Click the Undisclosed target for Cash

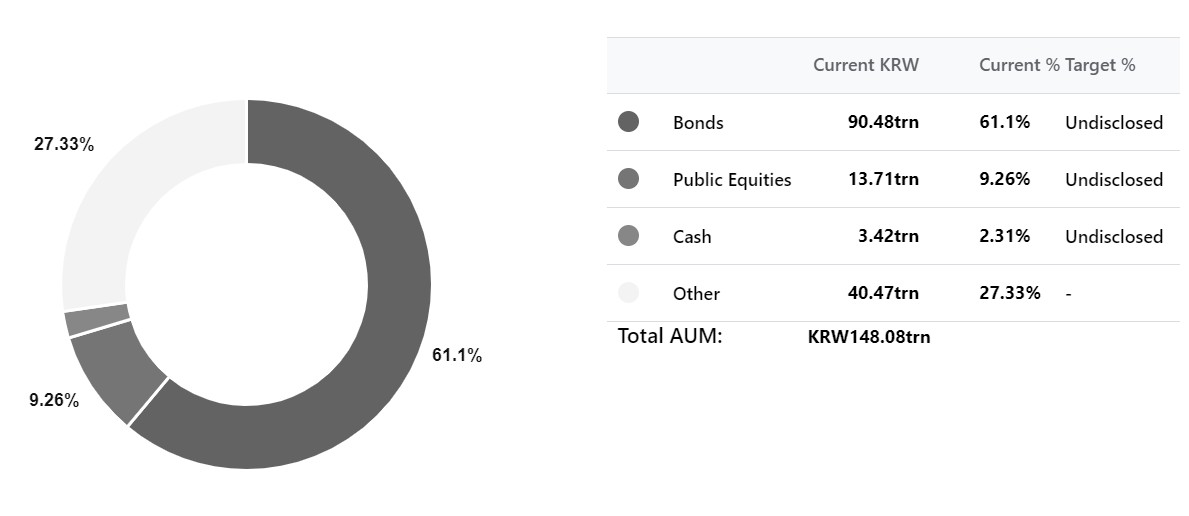1114,237
